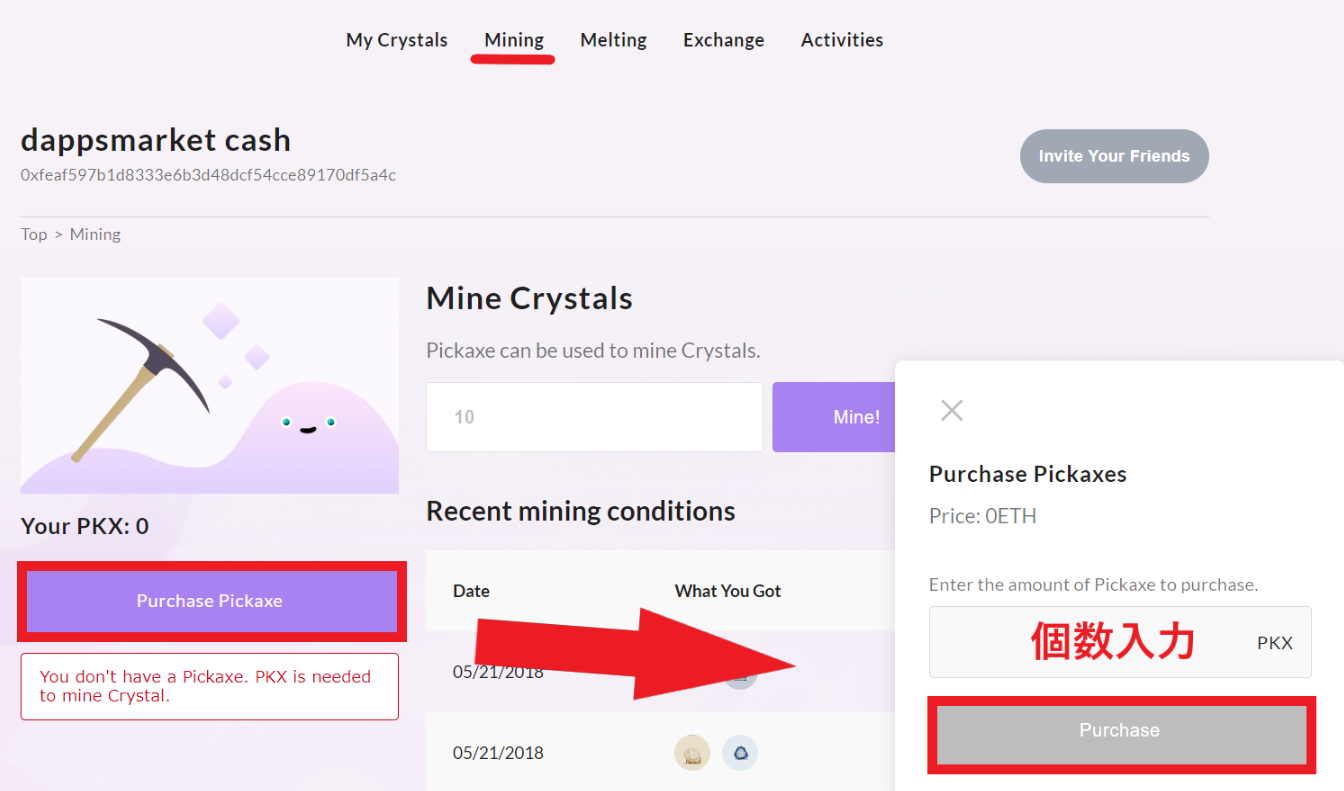
Task: Click the Top breadcrumb link
Action: 34,234
